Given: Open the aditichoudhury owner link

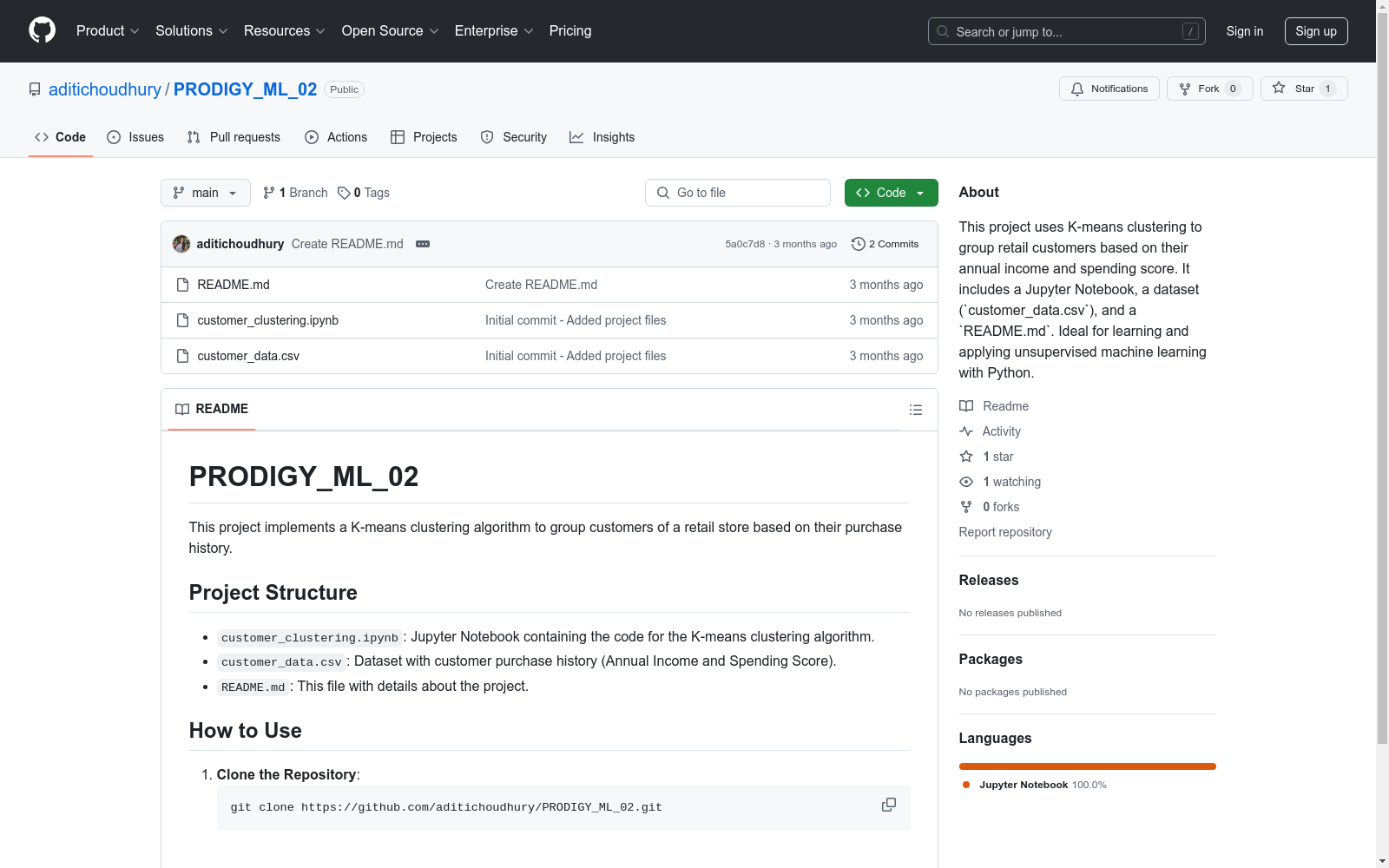Looking at the screenshot, I should [x=105, y=89].
